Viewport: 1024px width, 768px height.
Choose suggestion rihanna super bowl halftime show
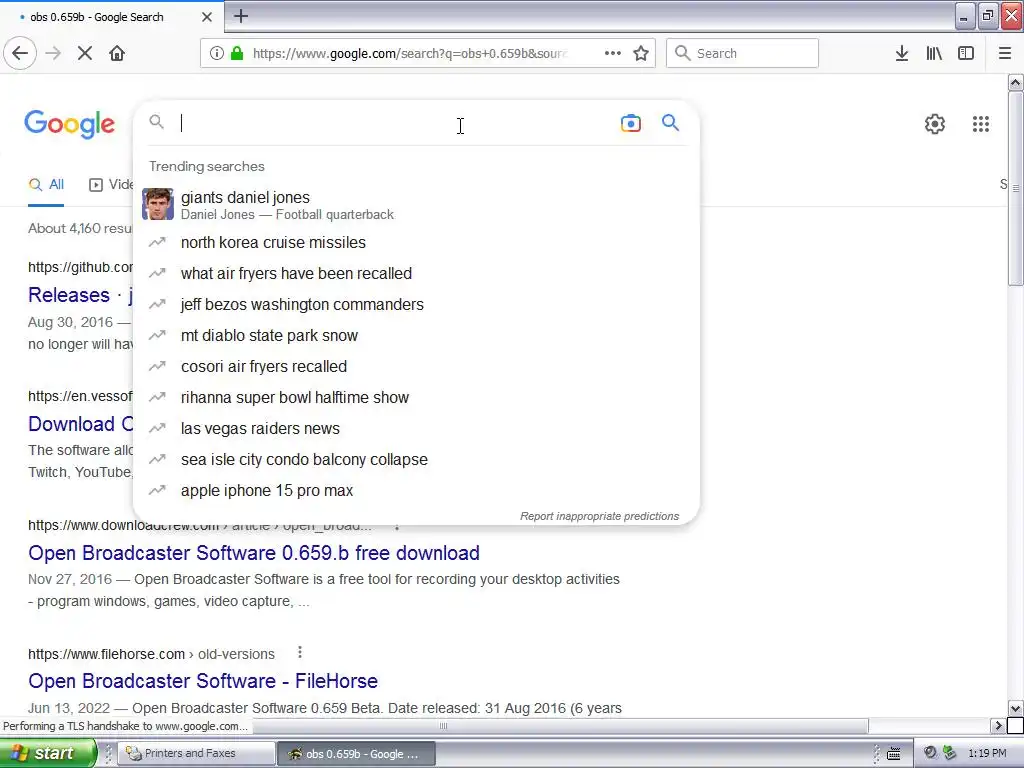point(416,398)
